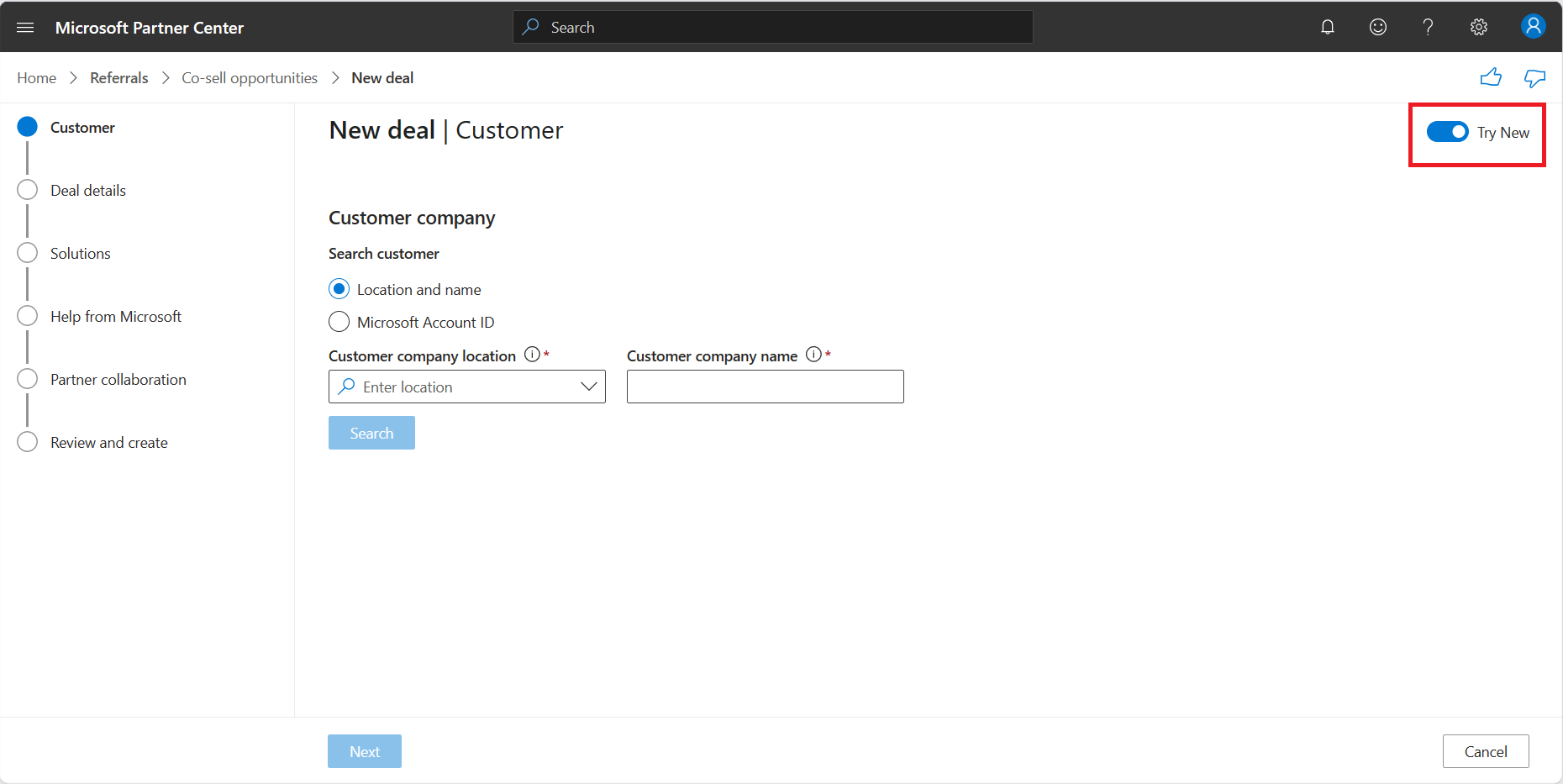Screen dimensions: 1563x784
Task: Select the Microsoft Account ID radio option
Action: tap(339, 322)
